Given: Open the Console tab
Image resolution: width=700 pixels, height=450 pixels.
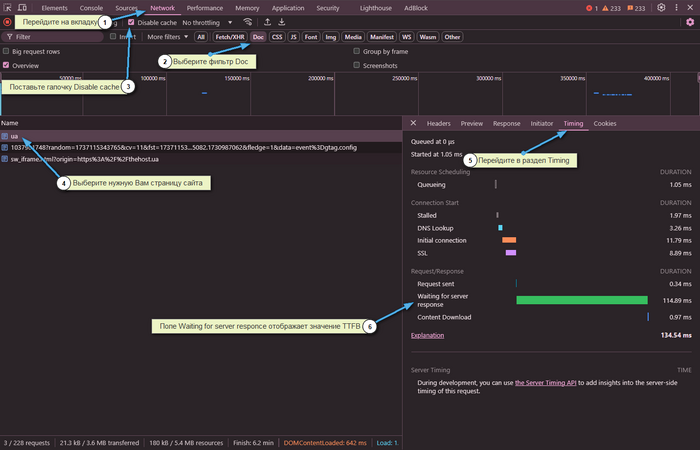Looking at the screenshot, I should pyautogui.click(x=91, y=8).
